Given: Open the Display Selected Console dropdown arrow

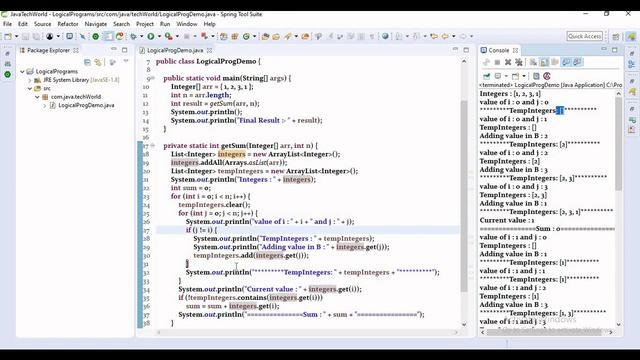Looking at the screenshot, I should tap(506, 76).
